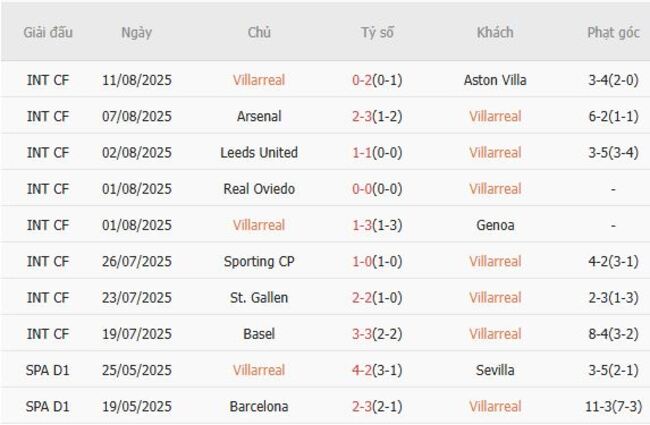Click the Real Oviedo team name
Viewport: 650px width, 425px height.
click(259, 189)
